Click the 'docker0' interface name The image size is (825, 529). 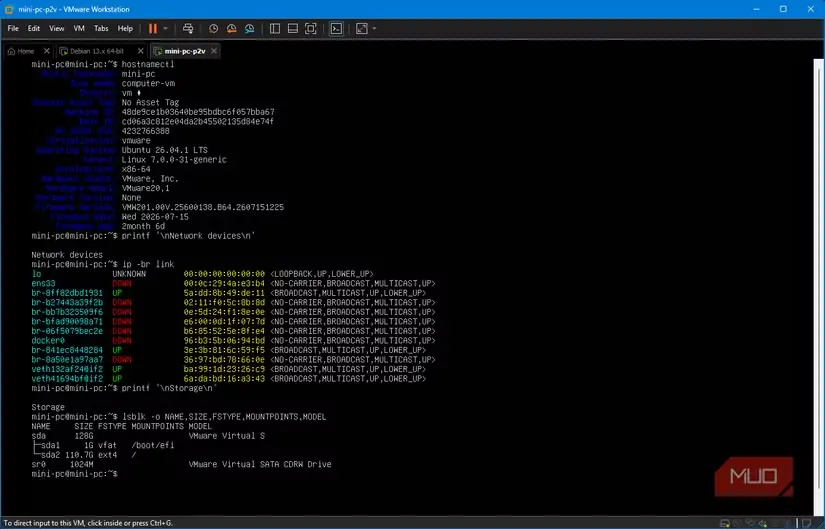[48, 341]
